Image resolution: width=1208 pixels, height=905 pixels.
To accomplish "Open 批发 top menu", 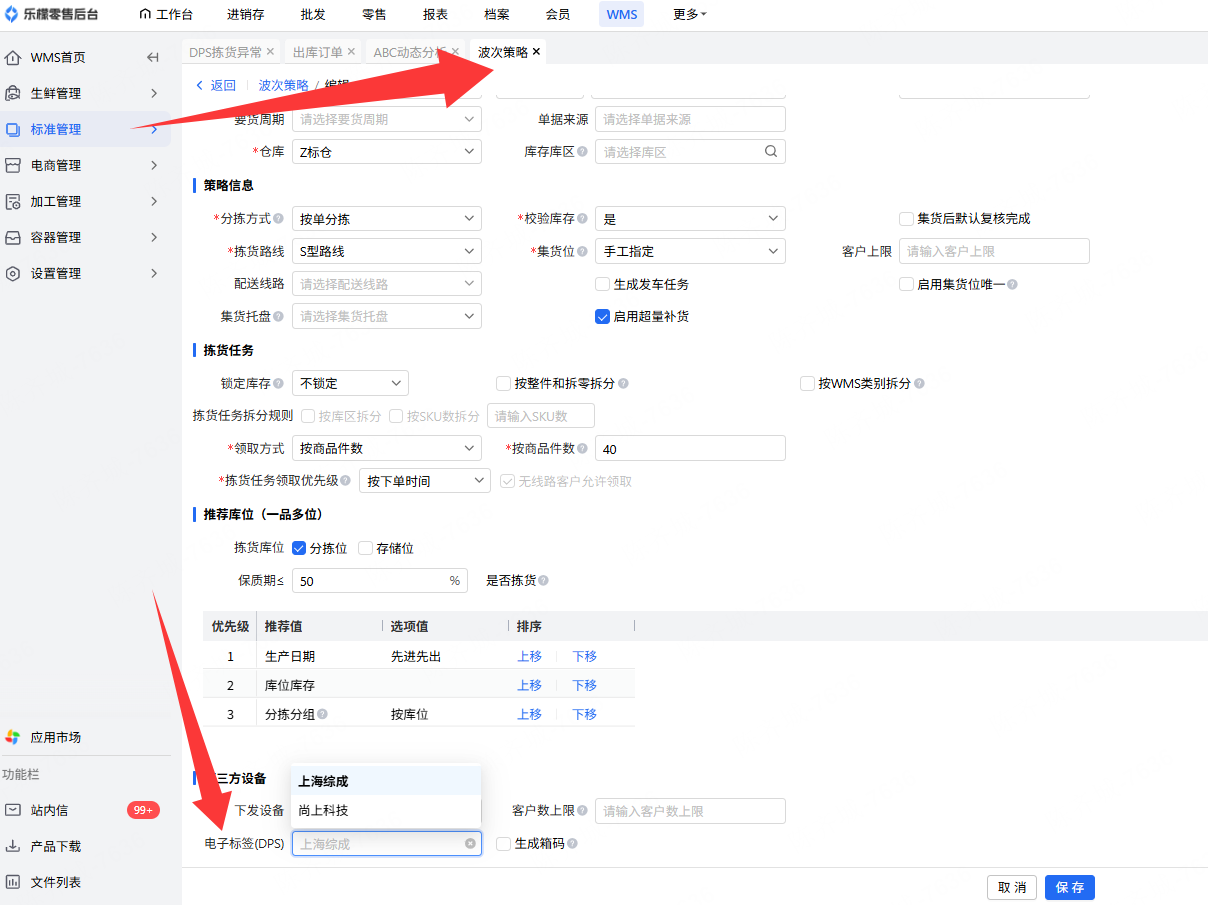I will coord(313,14).
